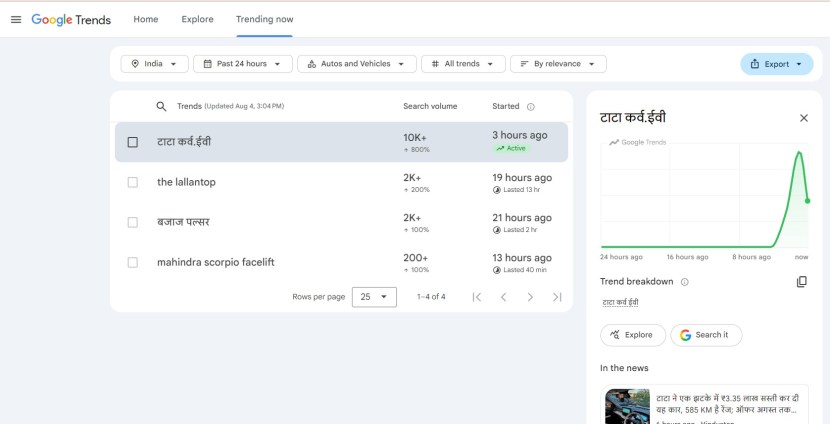Select the Trending now tab
The width and height of the screenshot is (830, 424).
(265, 19)
